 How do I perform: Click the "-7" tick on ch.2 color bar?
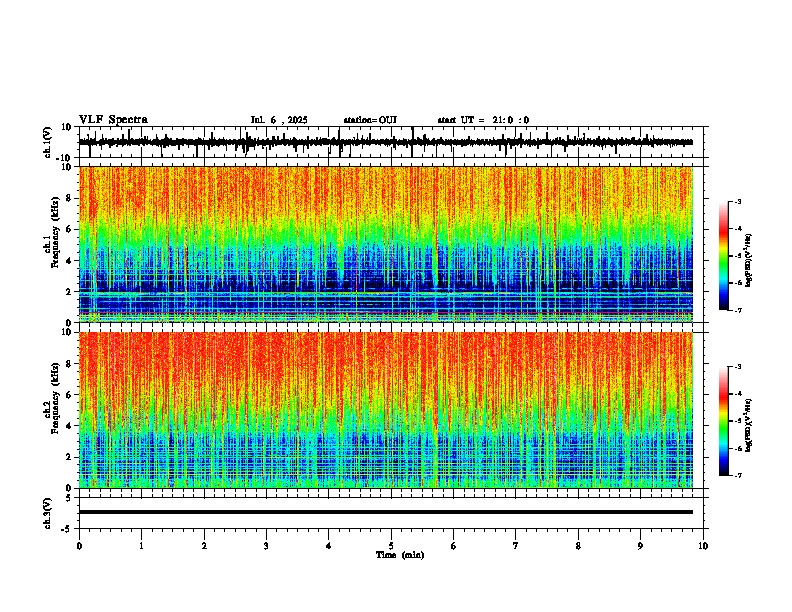pos(738,476)
